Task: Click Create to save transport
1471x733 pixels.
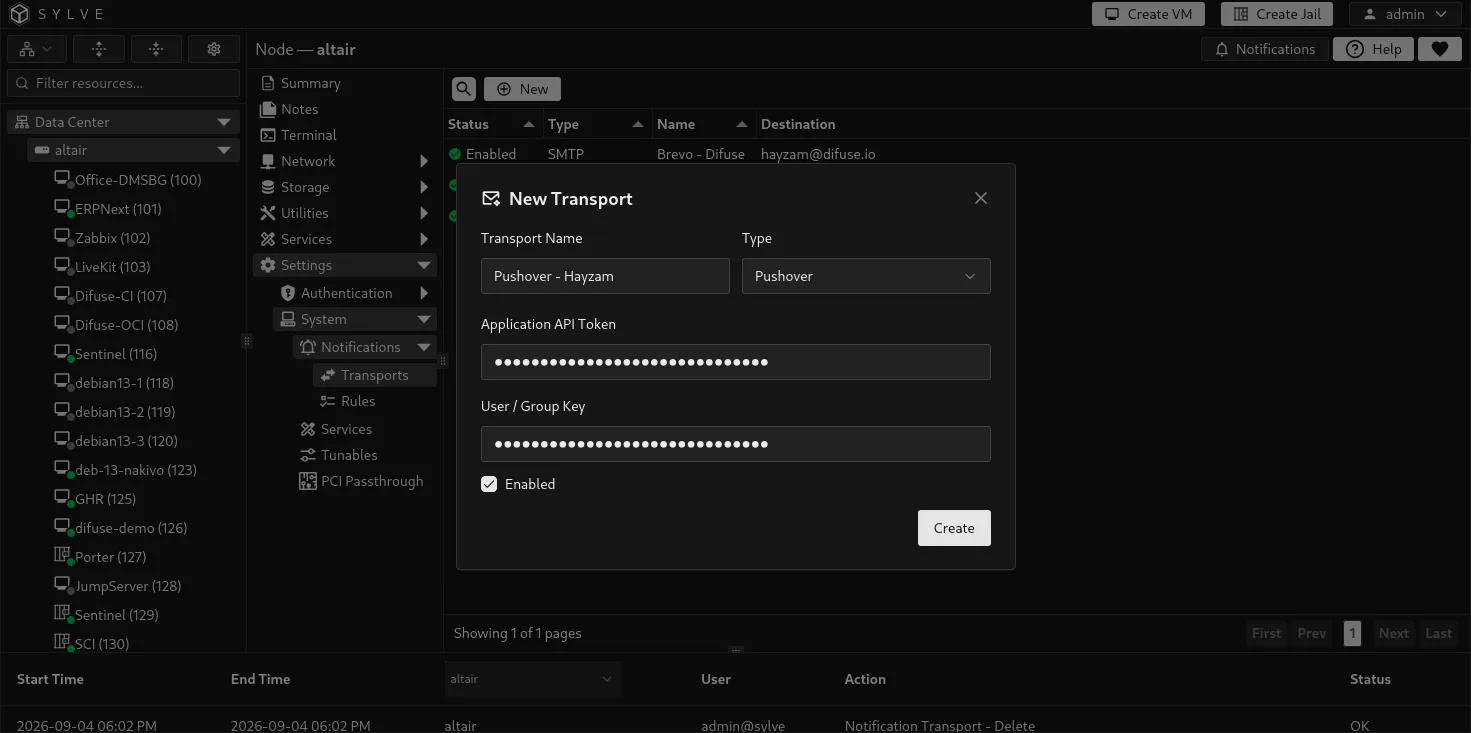Action: pyautogui.click(x=954, y=528)
